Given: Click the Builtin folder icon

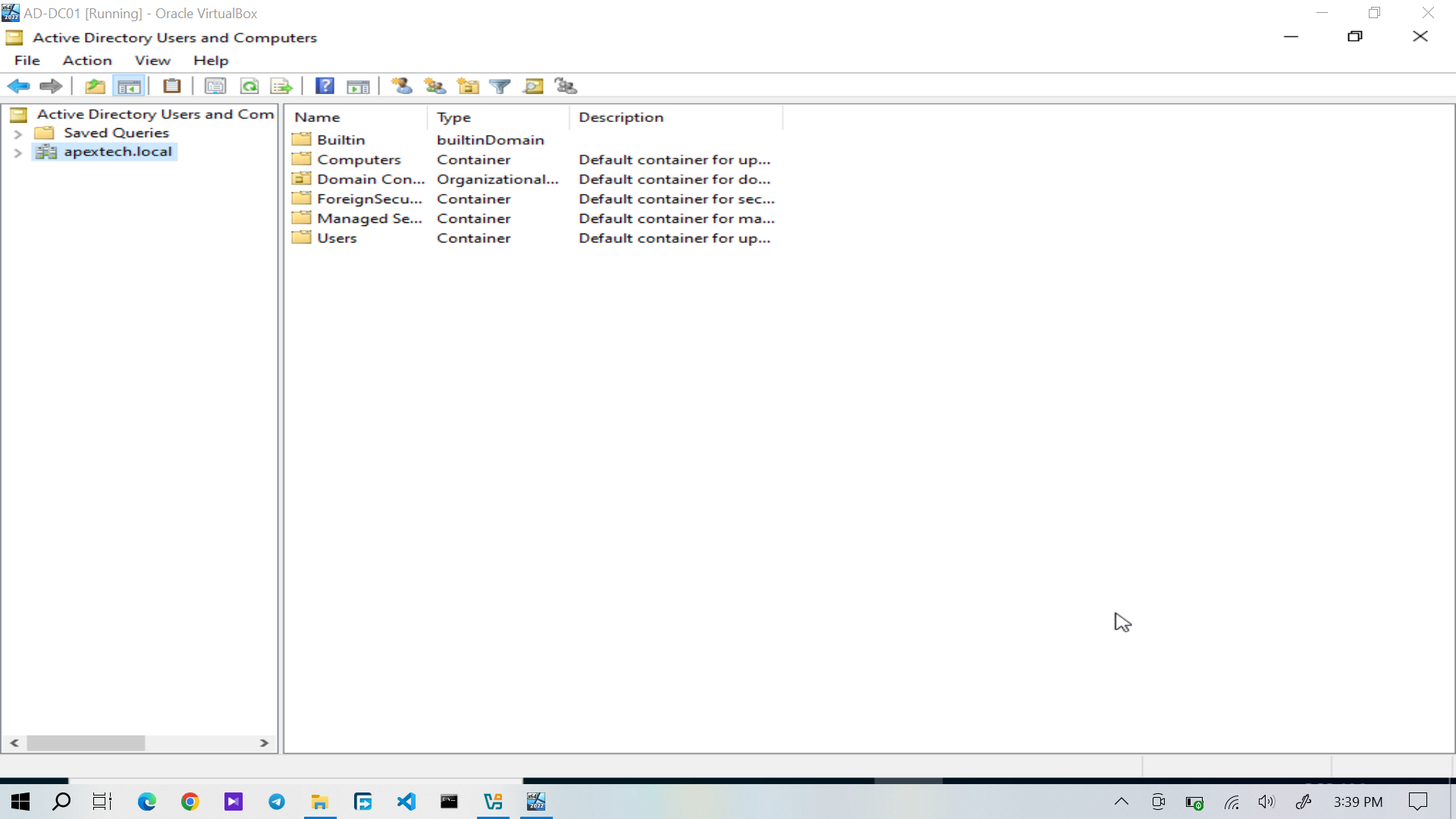Looking at the screenshot, I should 302,140.
